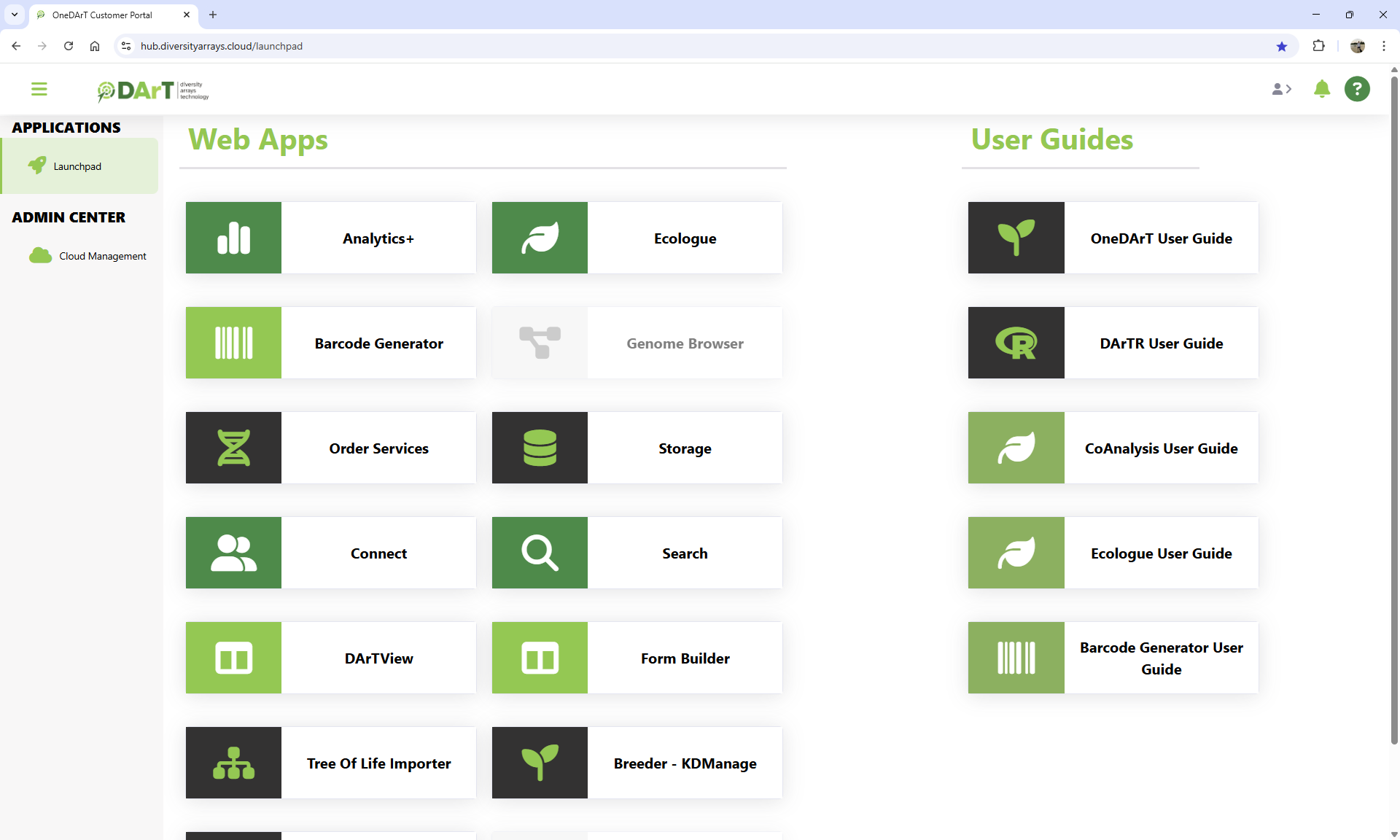Image resolution: width=1400 pixels, height=840 pixels.
Task: Open Barcode Generator User Guide link
Action: click(1161, 658)
